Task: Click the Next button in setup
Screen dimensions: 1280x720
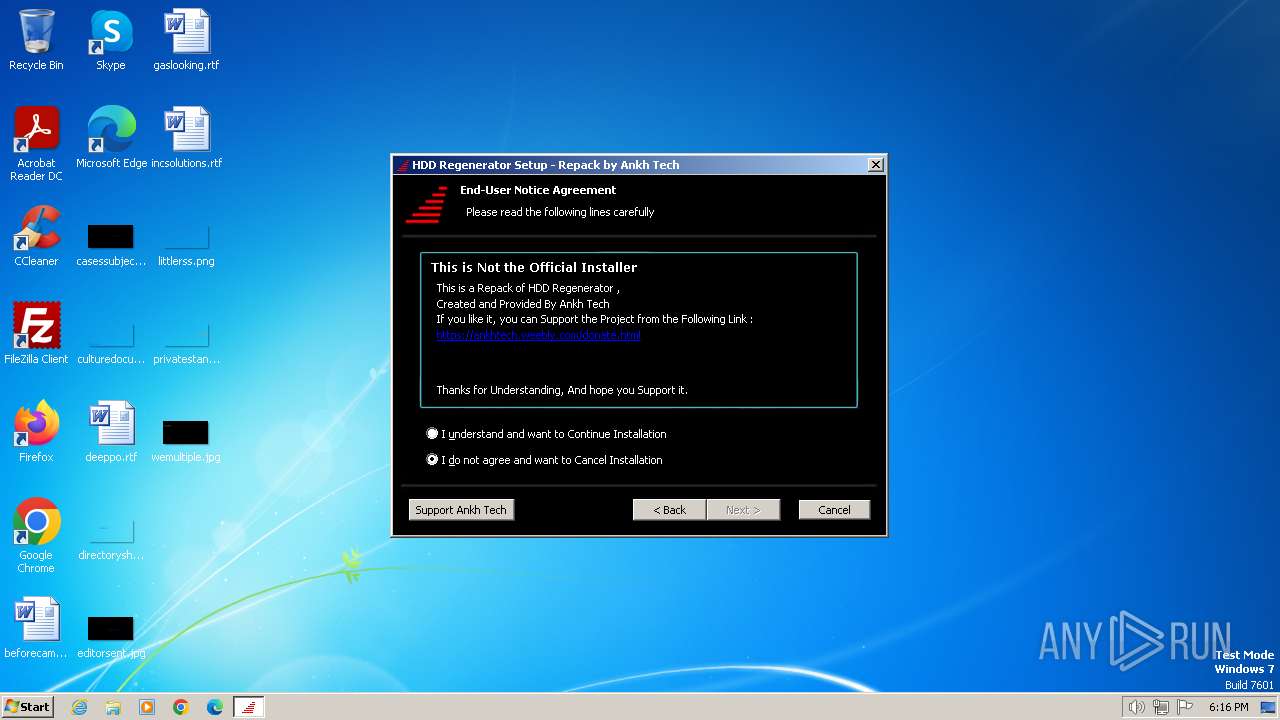Action: 743,510
